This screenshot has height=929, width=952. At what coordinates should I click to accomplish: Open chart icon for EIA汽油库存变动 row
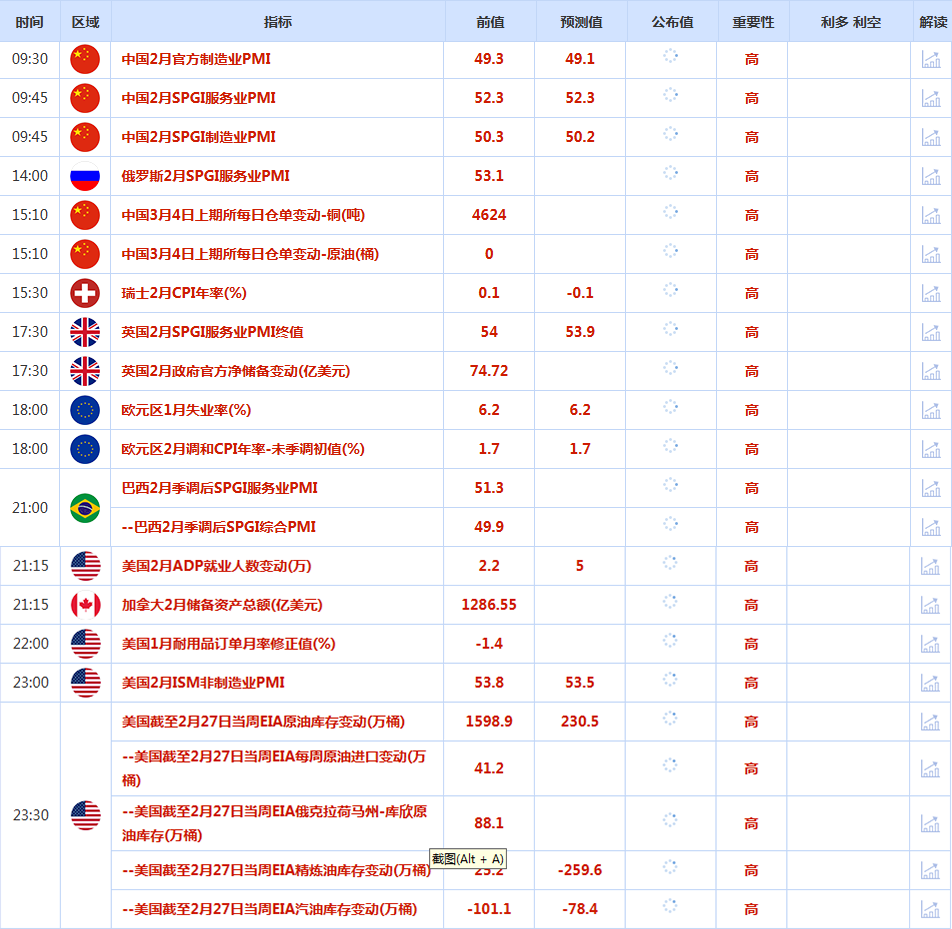coord(930,909)
